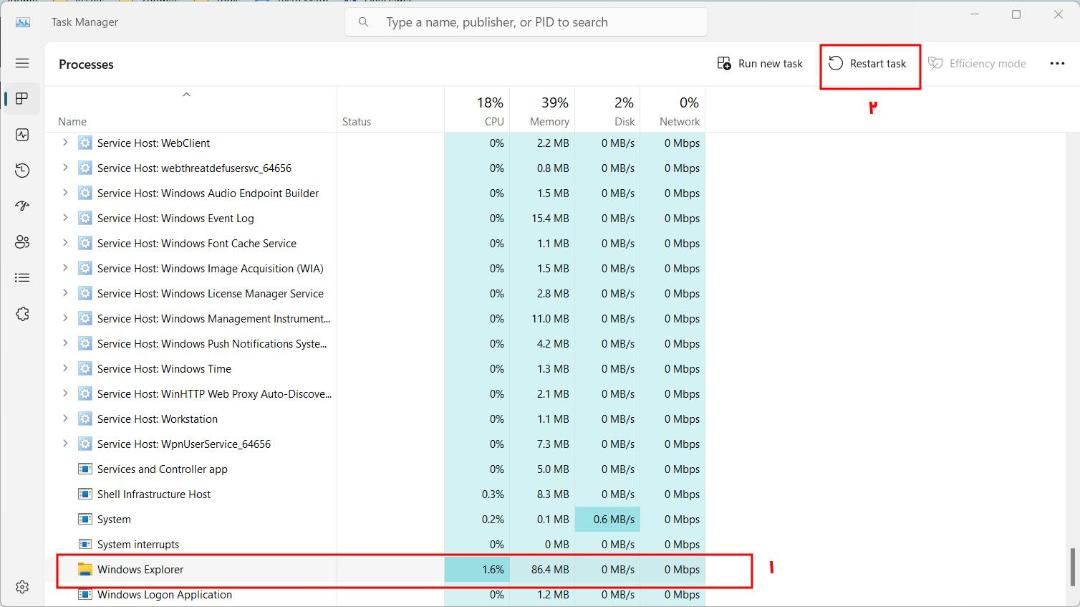The width and height of the screenshot is (1080, 607).
Task: Click the Efficiency mode button
Action: point(977,63)
